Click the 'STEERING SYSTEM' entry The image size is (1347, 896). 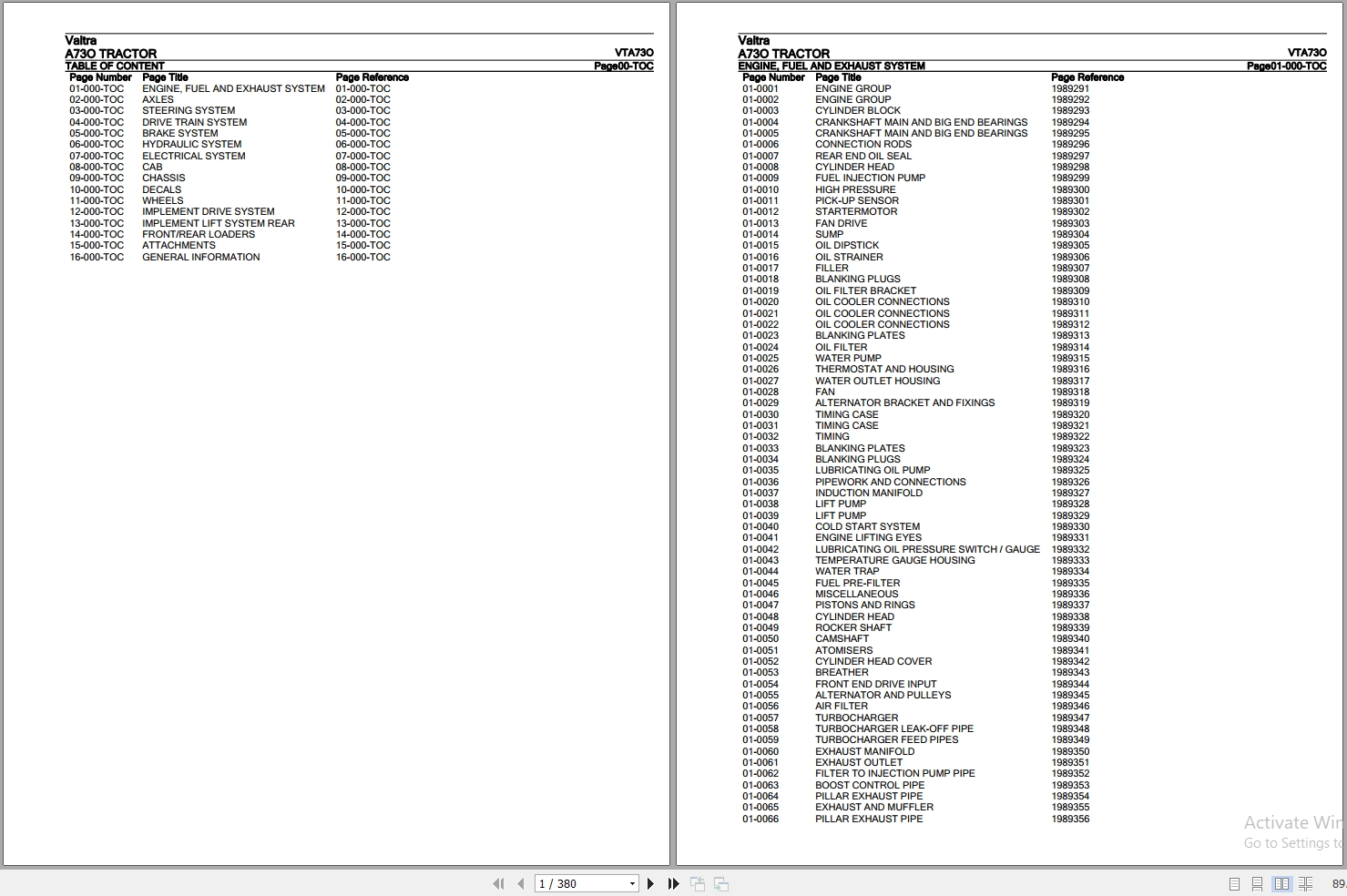pos(189,110)
